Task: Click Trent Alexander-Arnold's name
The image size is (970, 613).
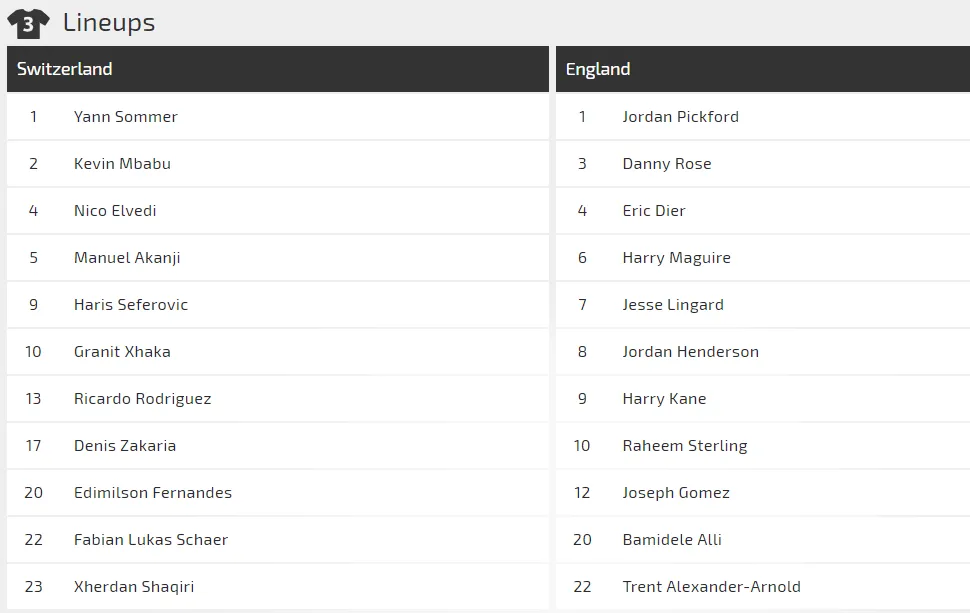Action: (711, 587)
